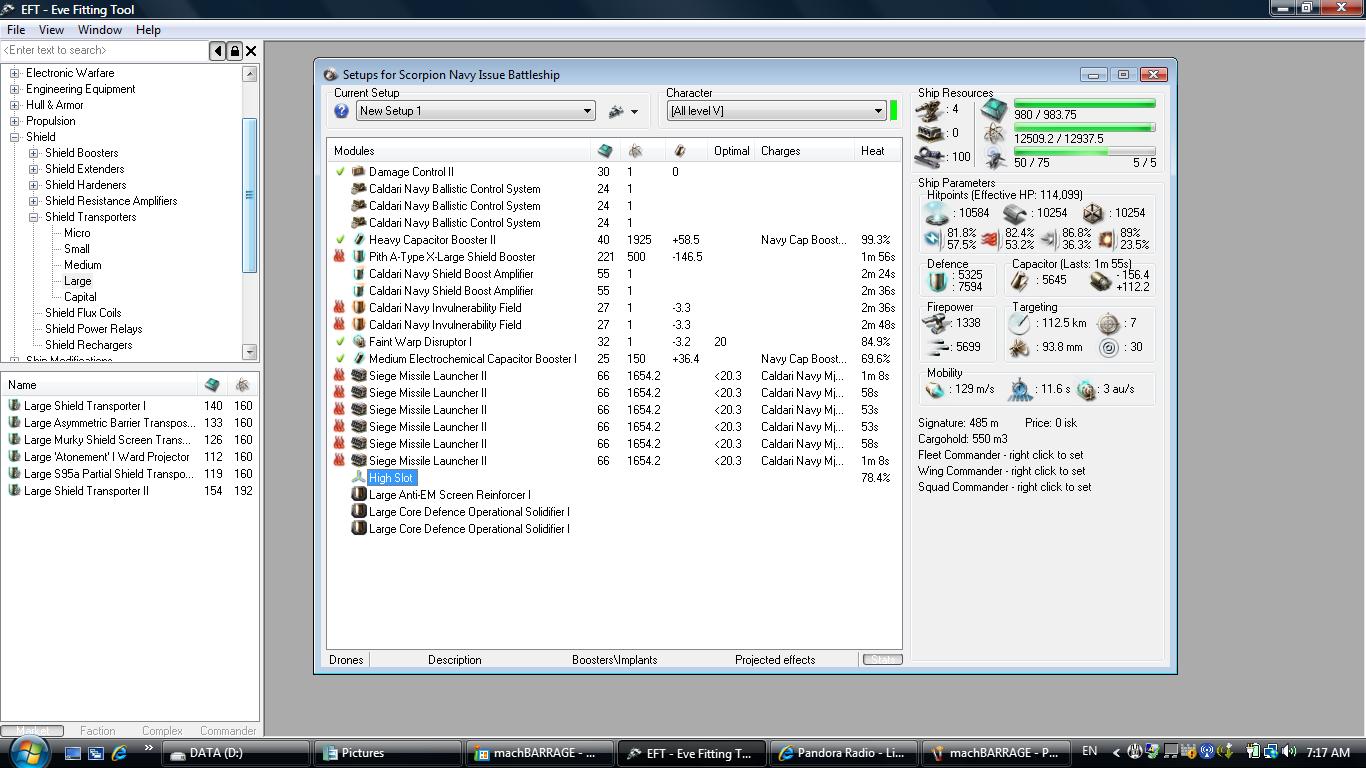The height and width of the screenshot is (768, 1366).
Task: Click the speed icon showing 129 m/s
Action: click(935, 389)
